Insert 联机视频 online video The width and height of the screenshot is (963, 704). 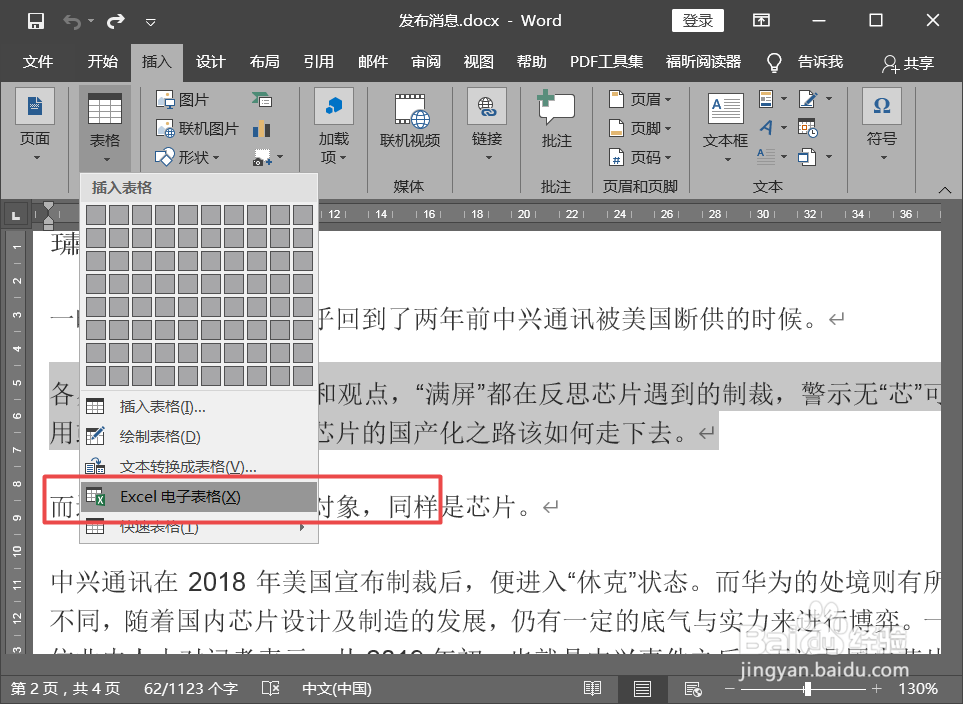click(x=410, y=123)
